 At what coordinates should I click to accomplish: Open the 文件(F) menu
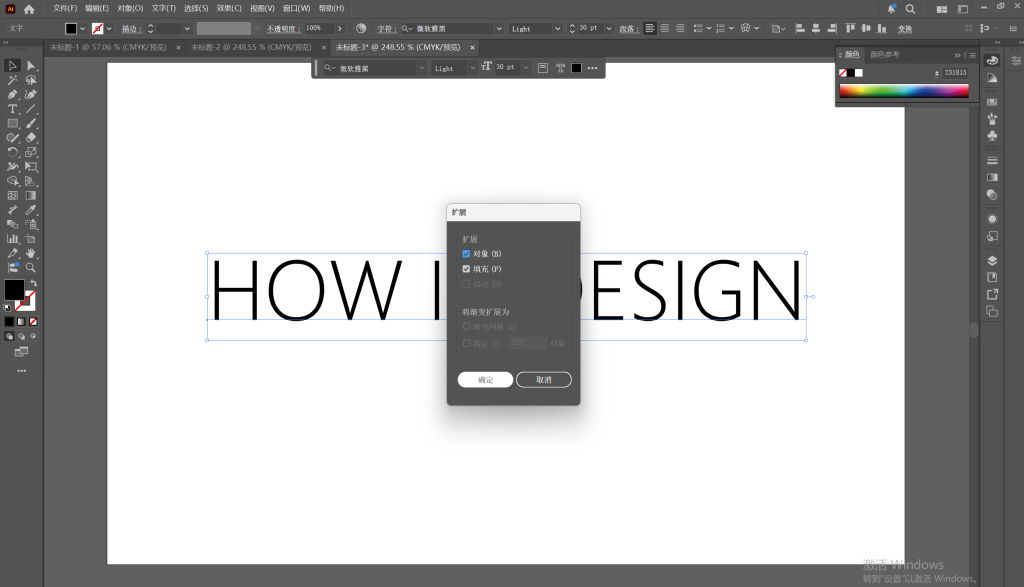65,8
